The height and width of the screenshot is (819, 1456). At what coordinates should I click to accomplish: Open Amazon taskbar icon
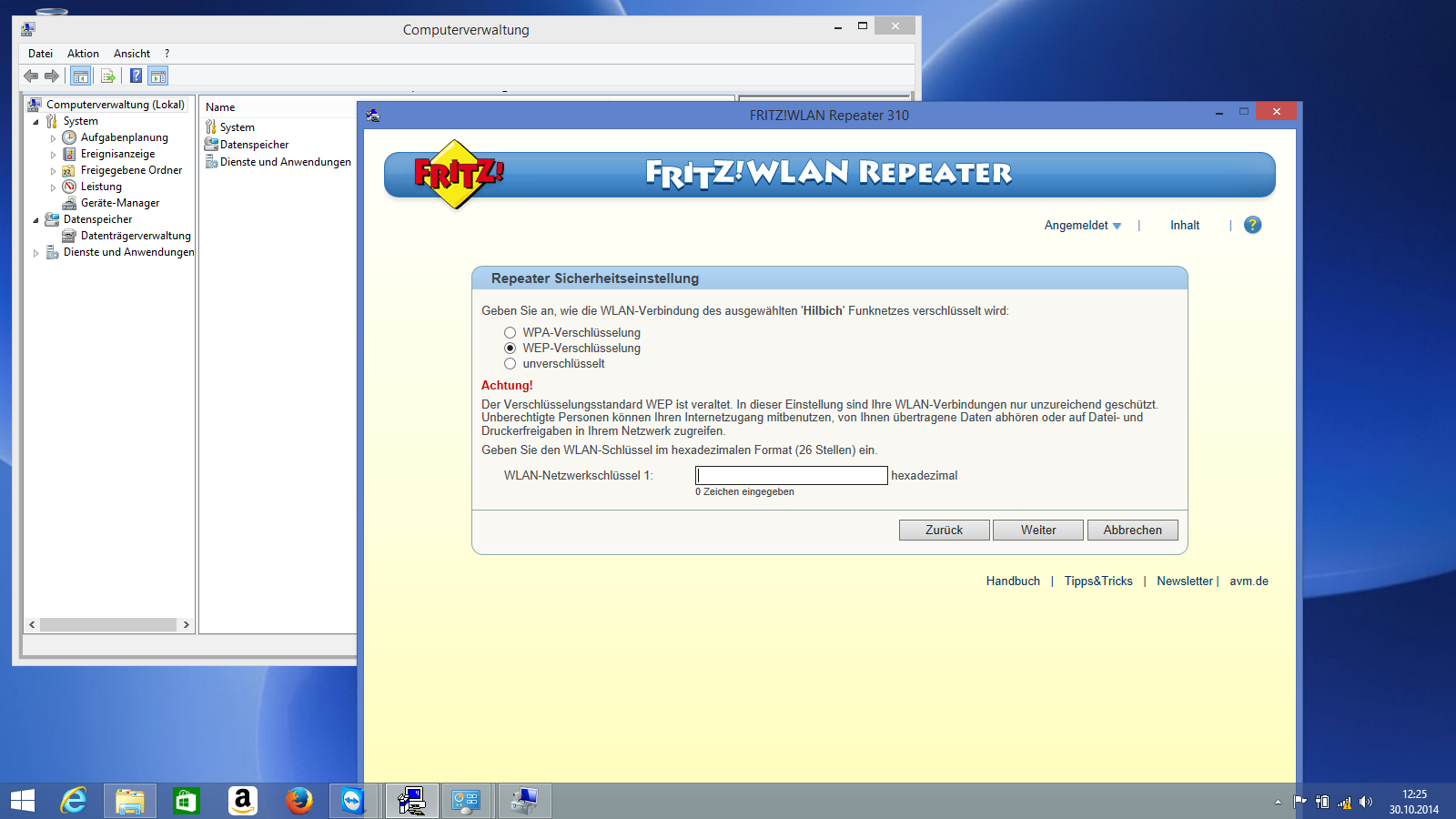tap(243, 801)
